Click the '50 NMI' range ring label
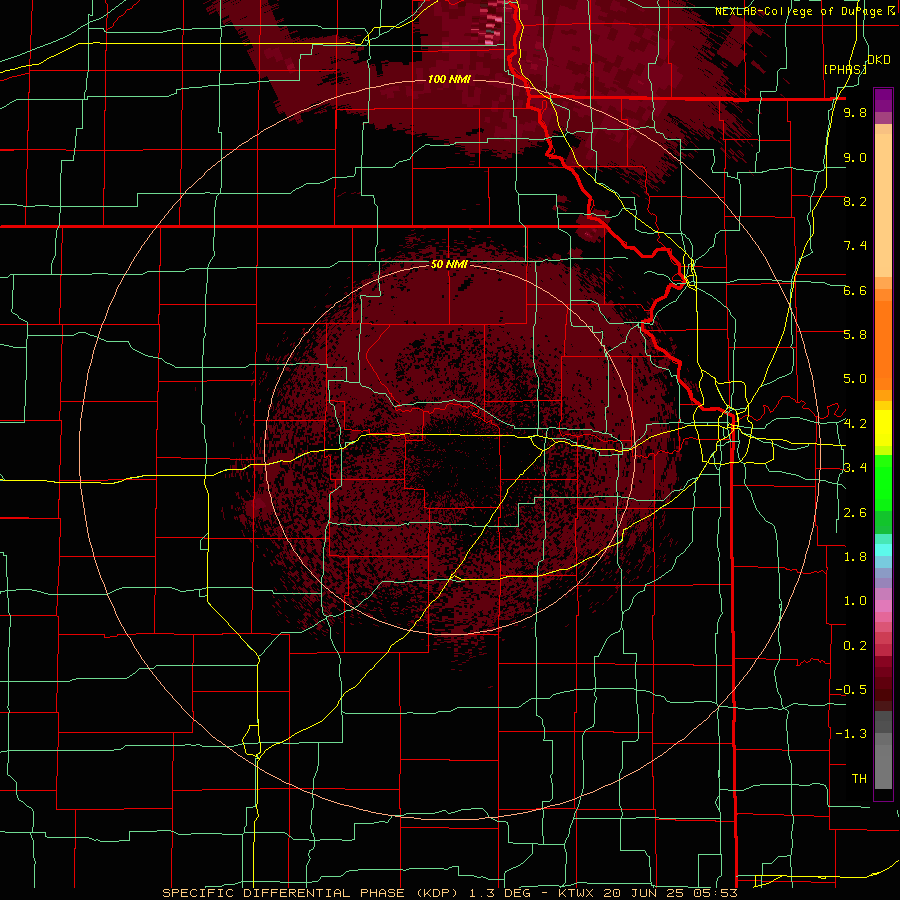 [x=449, y=264]
